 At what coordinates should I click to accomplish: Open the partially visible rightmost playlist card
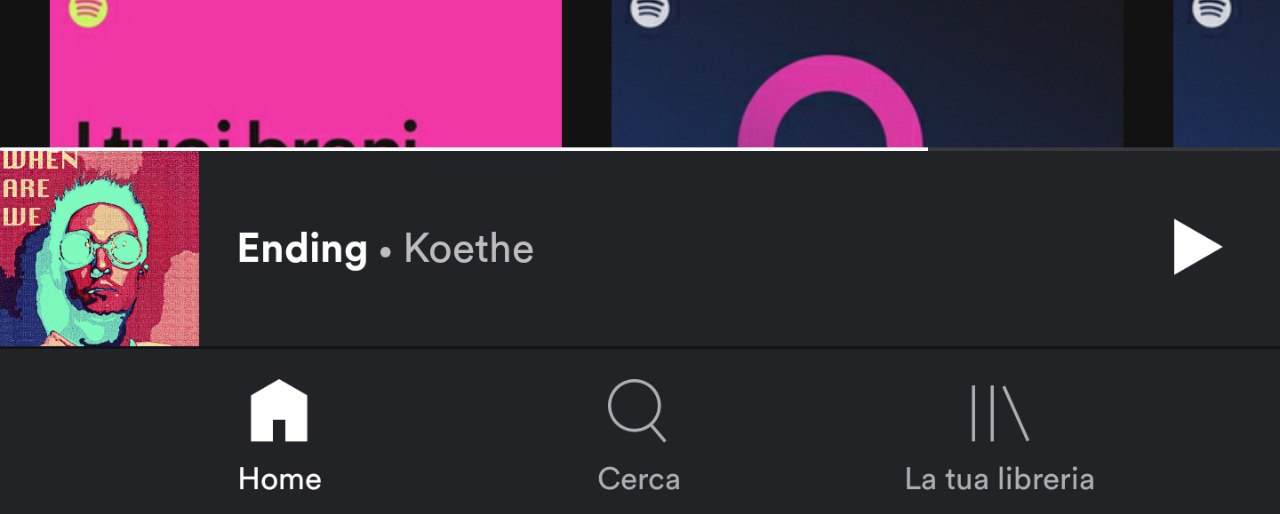(x=1226, y=74)
